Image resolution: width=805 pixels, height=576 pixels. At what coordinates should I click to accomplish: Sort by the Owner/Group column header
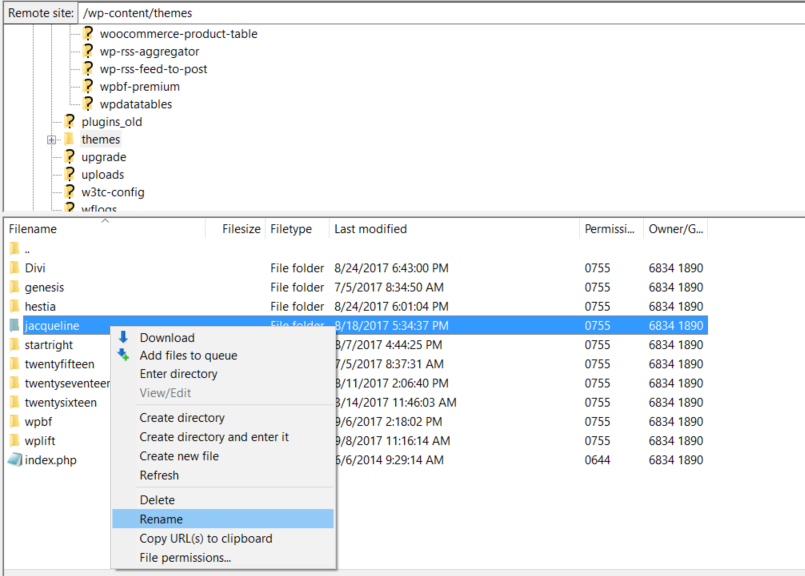click(x=676, y=229)
